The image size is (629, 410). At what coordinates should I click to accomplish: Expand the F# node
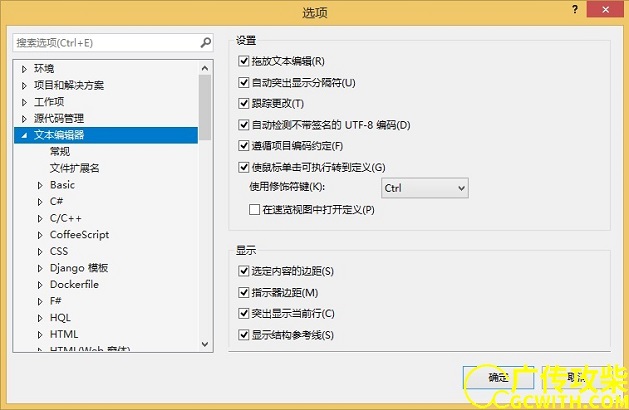40,301
